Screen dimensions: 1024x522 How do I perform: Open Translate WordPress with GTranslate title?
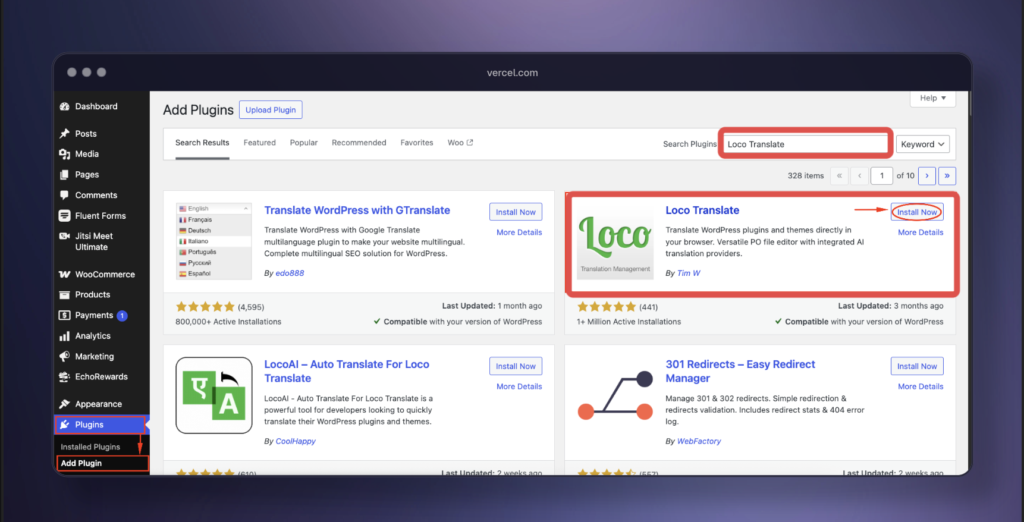357,210
